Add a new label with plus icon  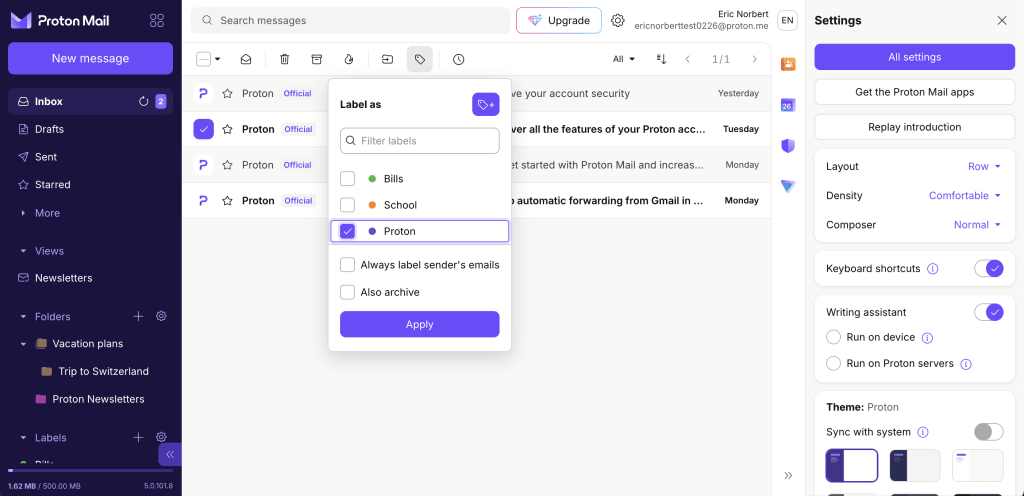(138, 437)
